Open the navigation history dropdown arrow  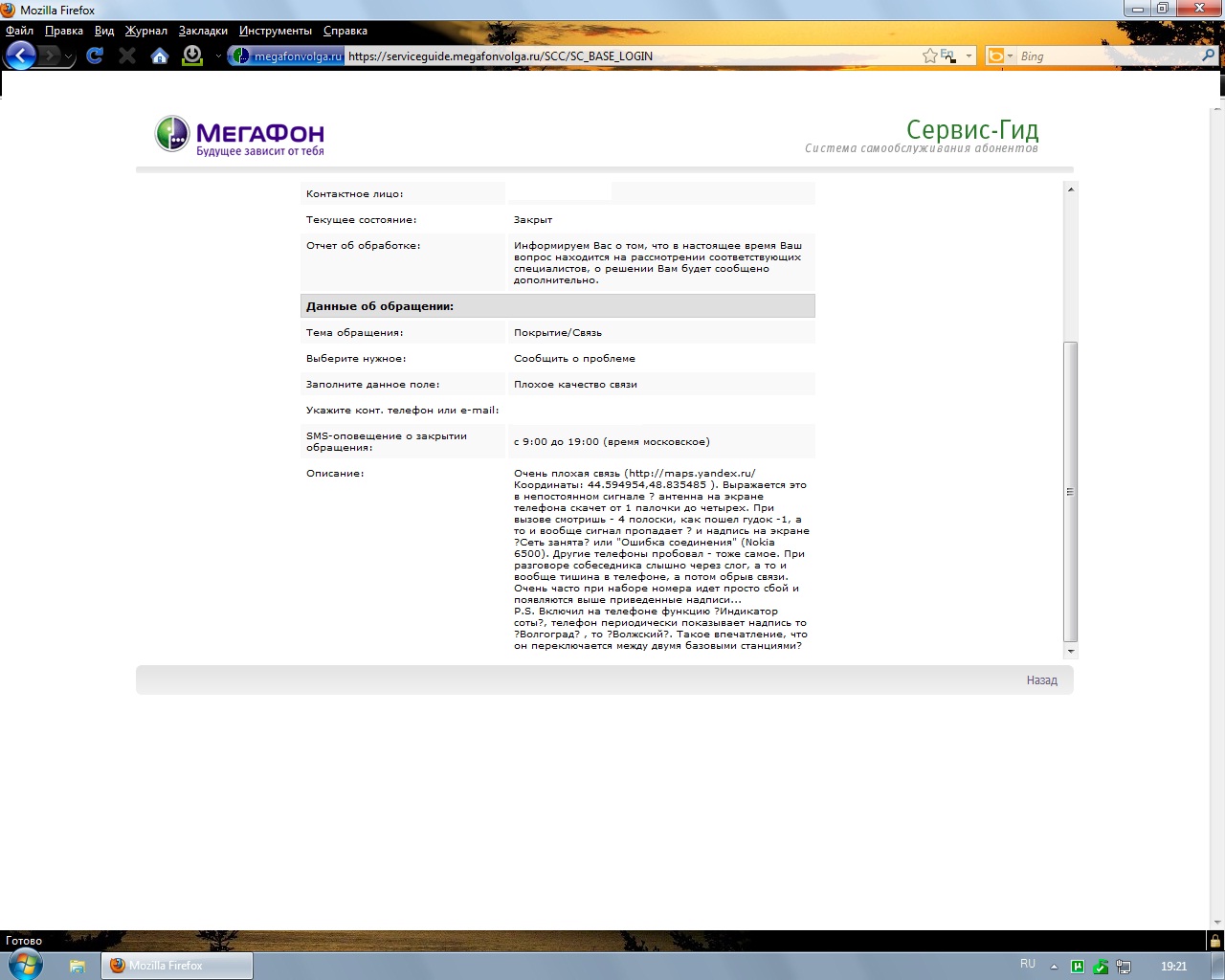[x=68, y=56]
